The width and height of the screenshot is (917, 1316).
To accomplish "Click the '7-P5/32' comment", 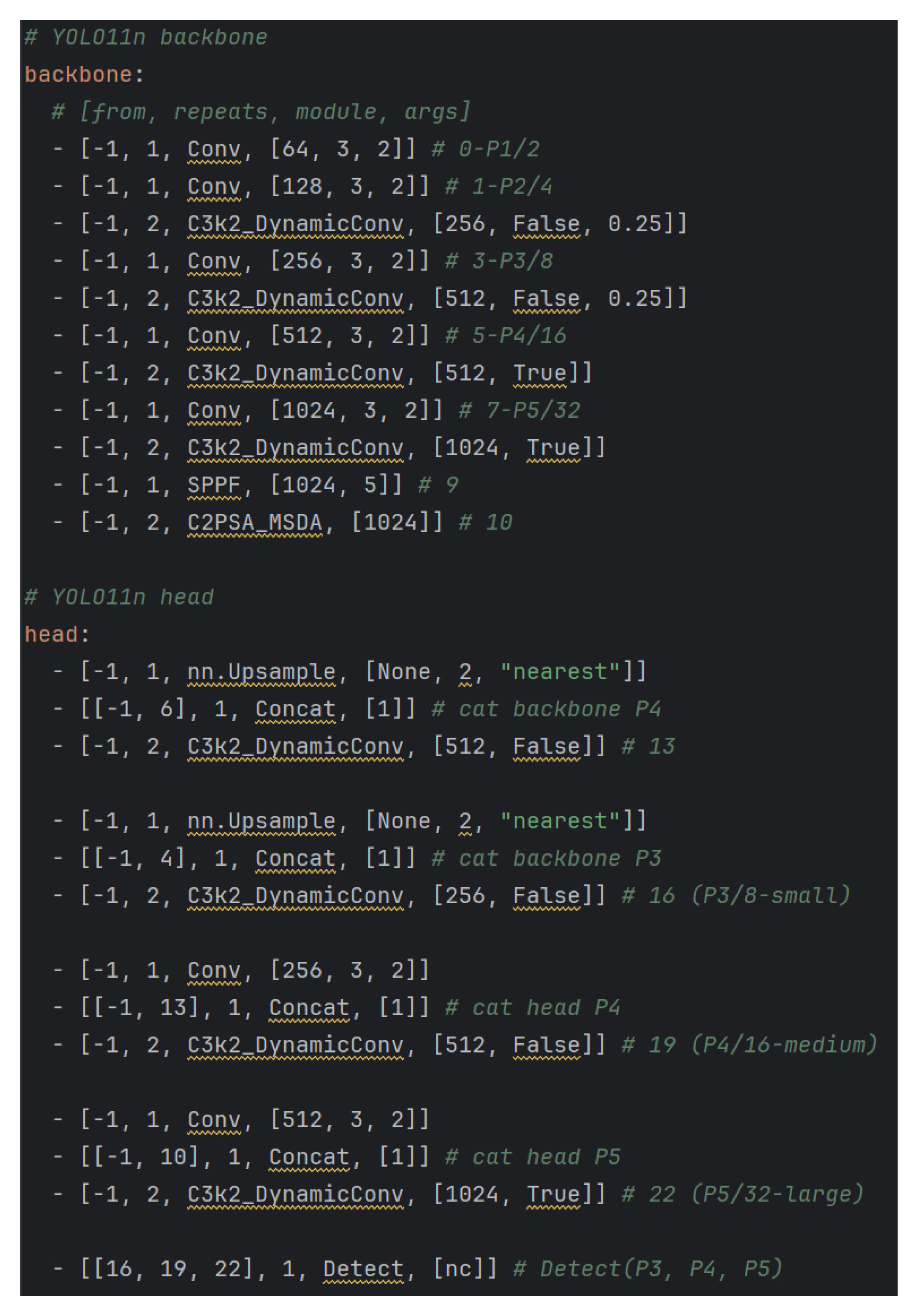I will pyautogui.click(x=532, y=410).
